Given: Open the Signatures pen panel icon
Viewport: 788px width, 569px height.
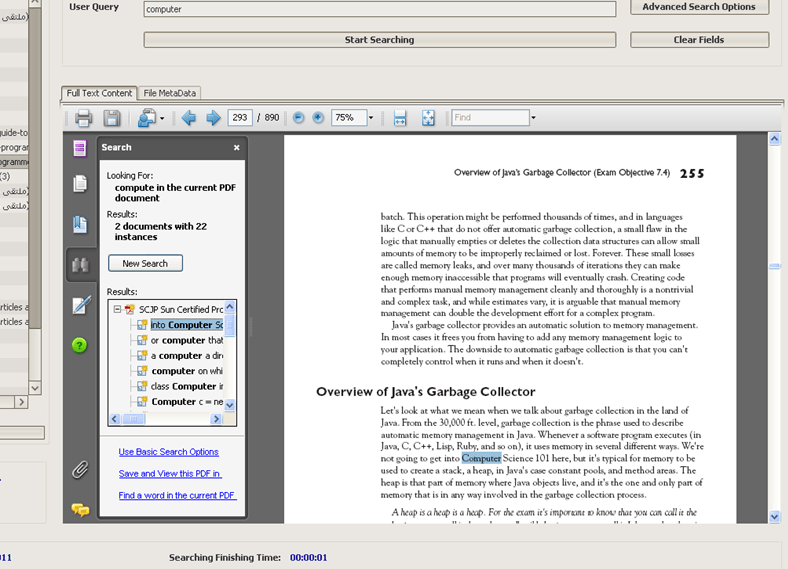Looking at the screenshot, I should point(81,305).
